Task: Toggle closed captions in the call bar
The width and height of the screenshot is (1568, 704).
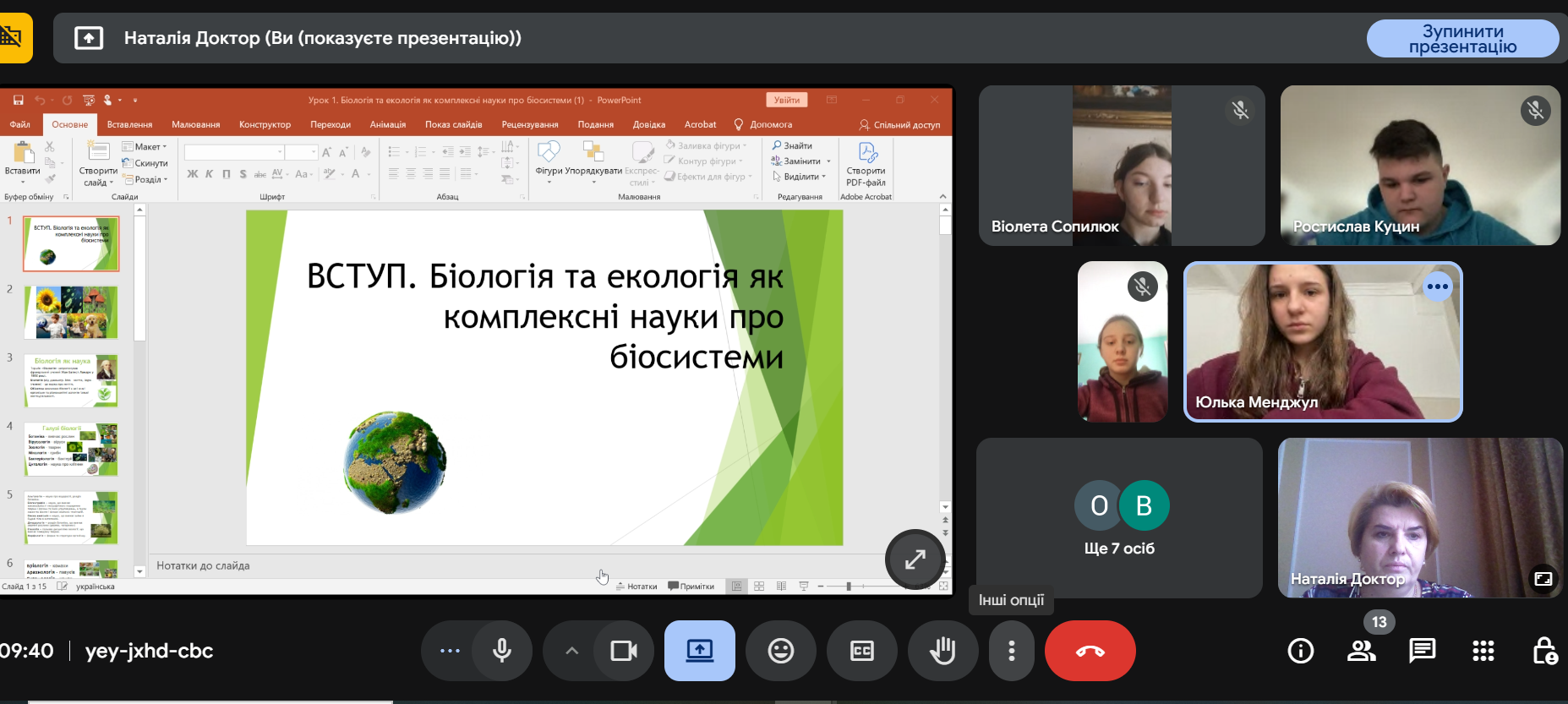Action: 862,651
